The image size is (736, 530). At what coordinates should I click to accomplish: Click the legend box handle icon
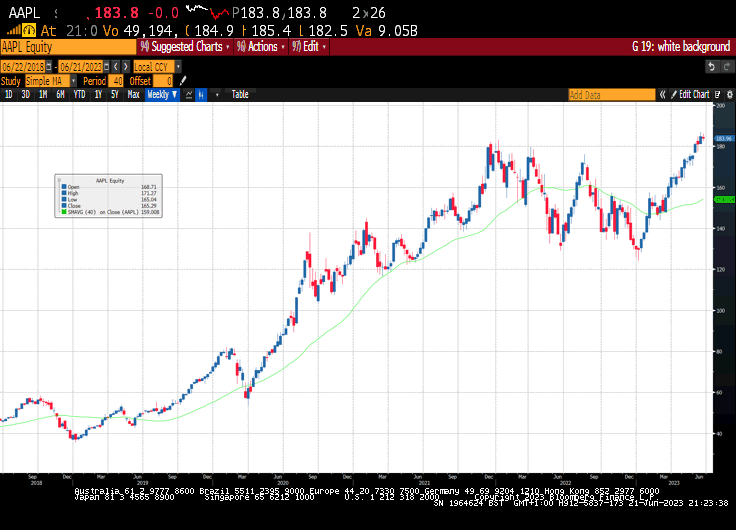(59, 180)
